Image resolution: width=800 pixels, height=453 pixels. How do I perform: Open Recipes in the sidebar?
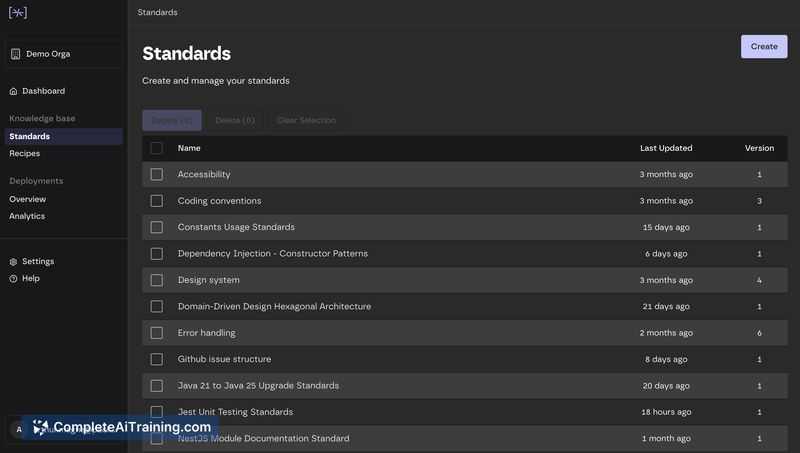[24, 153]
